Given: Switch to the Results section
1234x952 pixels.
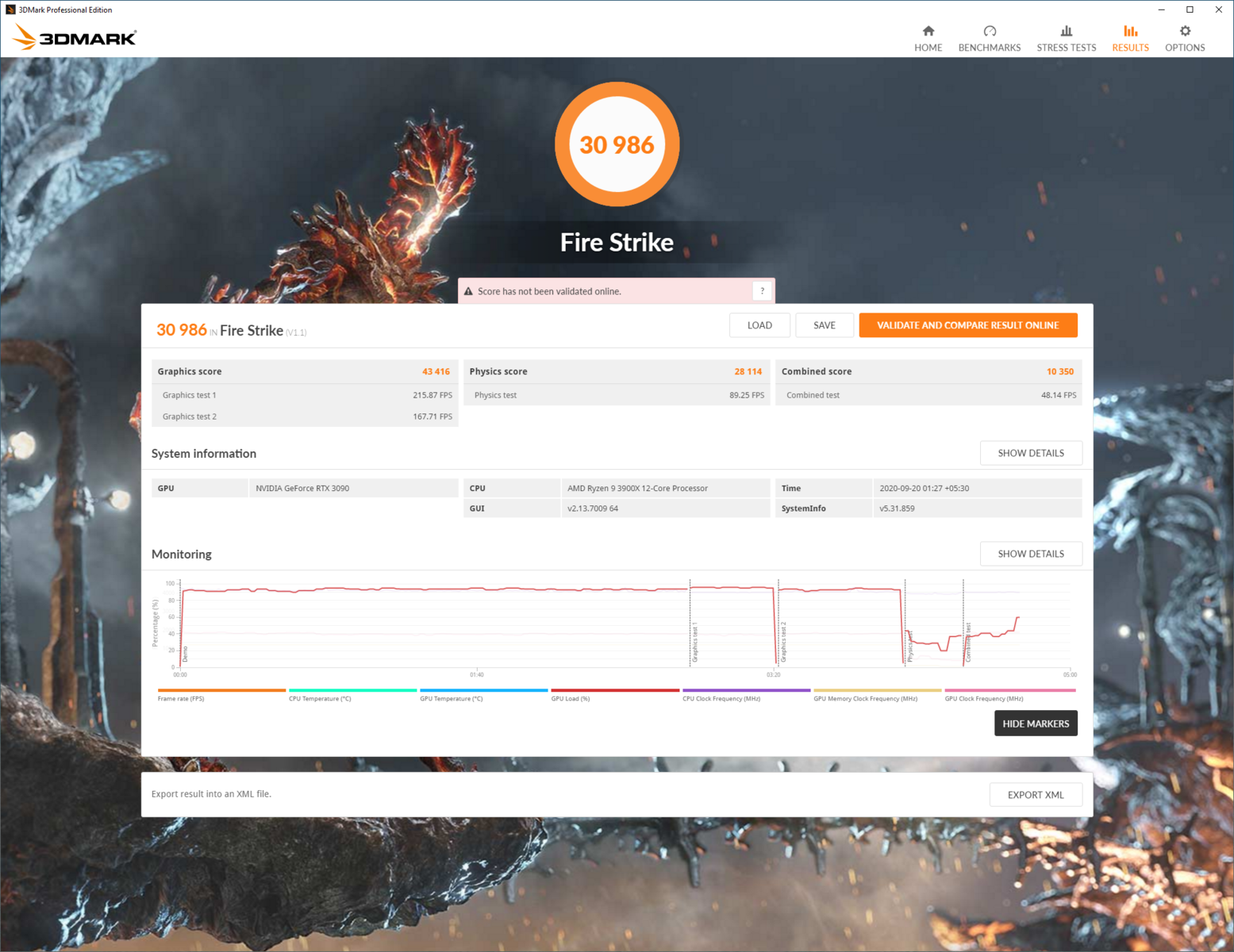Looking at the screenshot, I should tap(1130, 38).
